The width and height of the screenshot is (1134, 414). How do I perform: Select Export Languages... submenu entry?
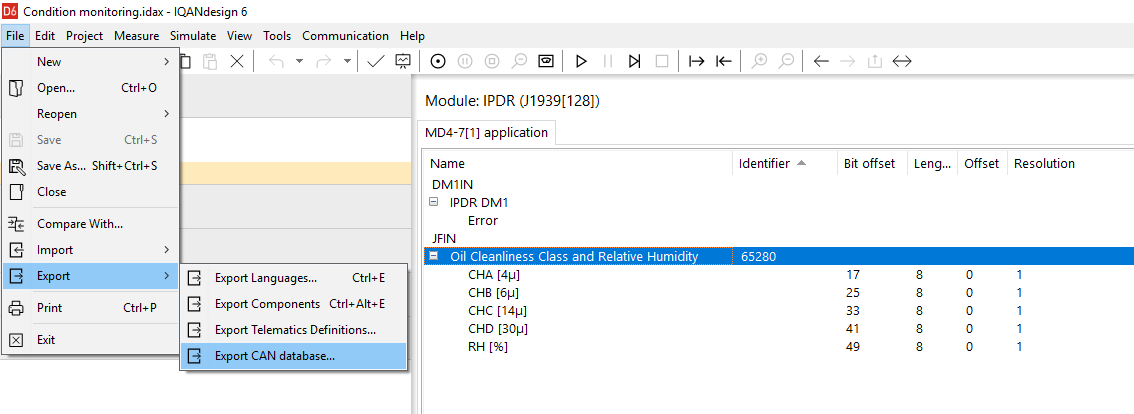tap(294, 278)
